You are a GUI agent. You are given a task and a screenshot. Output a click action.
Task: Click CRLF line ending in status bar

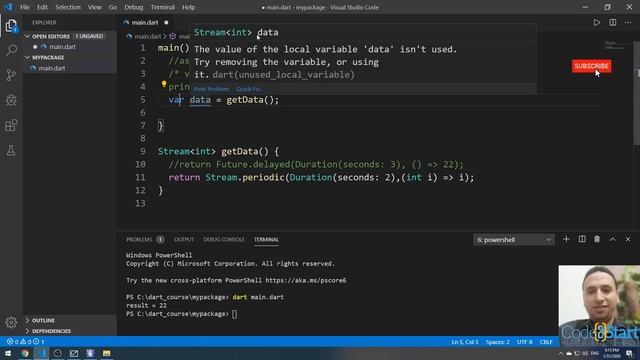click(x=546, y=342)
